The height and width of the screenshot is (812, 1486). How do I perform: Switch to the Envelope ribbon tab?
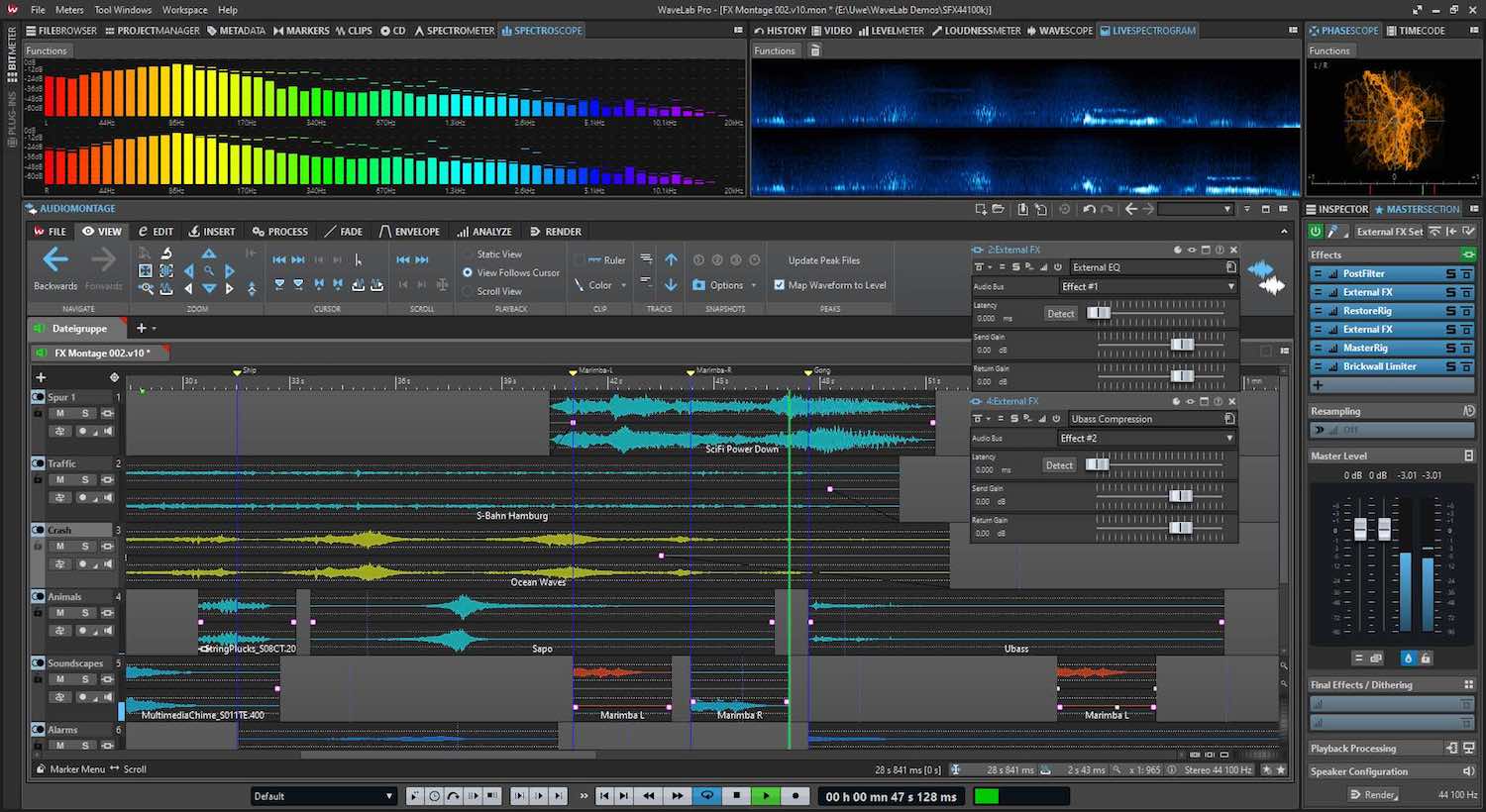point(409,232)
